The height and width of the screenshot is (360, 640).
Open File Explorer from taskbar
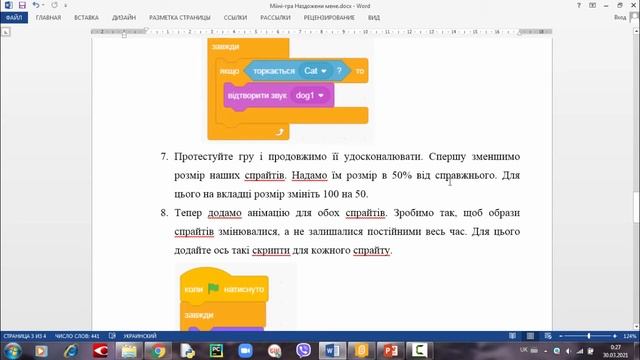pos(129,351)
